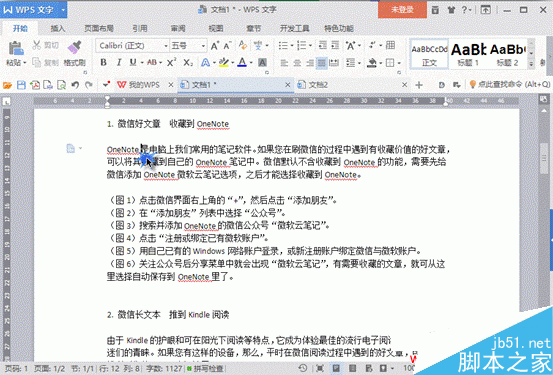Screen dimensions: 553x375
Task: Click the Open folder icon in quick toolbar
Action: coord(7,85)
